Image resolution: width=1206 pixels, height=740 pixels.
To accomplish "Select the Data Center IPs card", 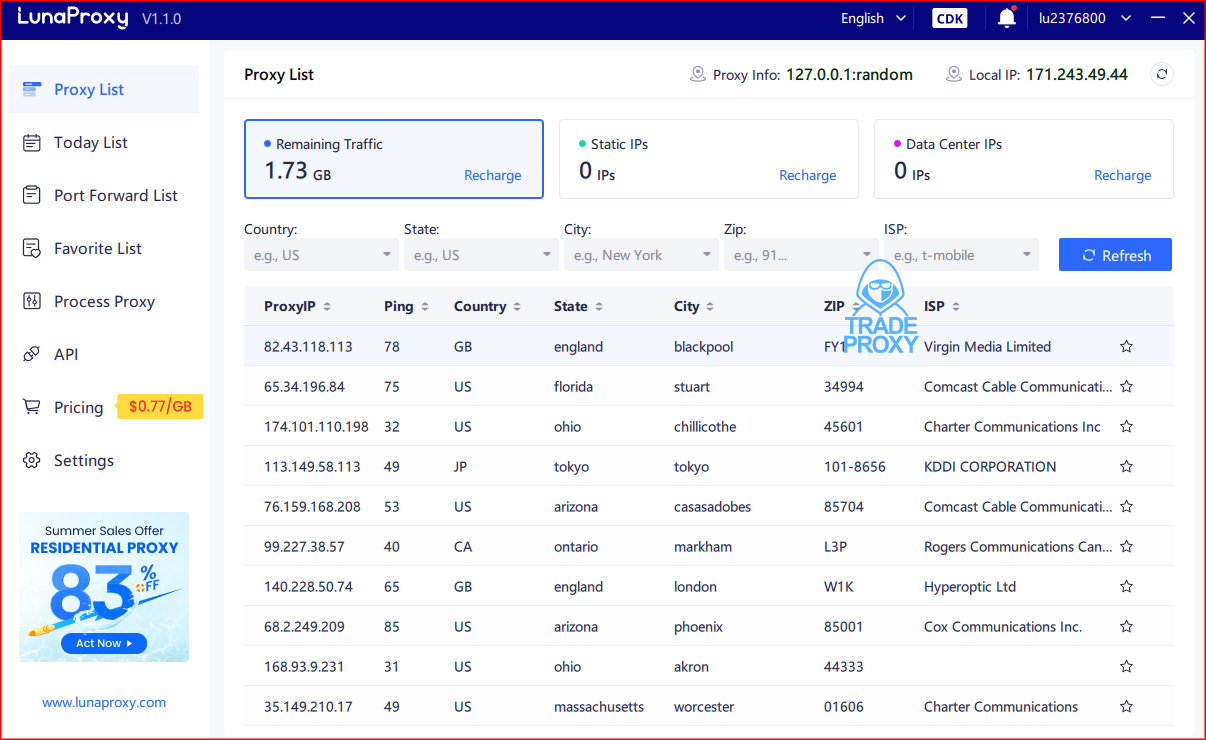I will [1024, 159].
